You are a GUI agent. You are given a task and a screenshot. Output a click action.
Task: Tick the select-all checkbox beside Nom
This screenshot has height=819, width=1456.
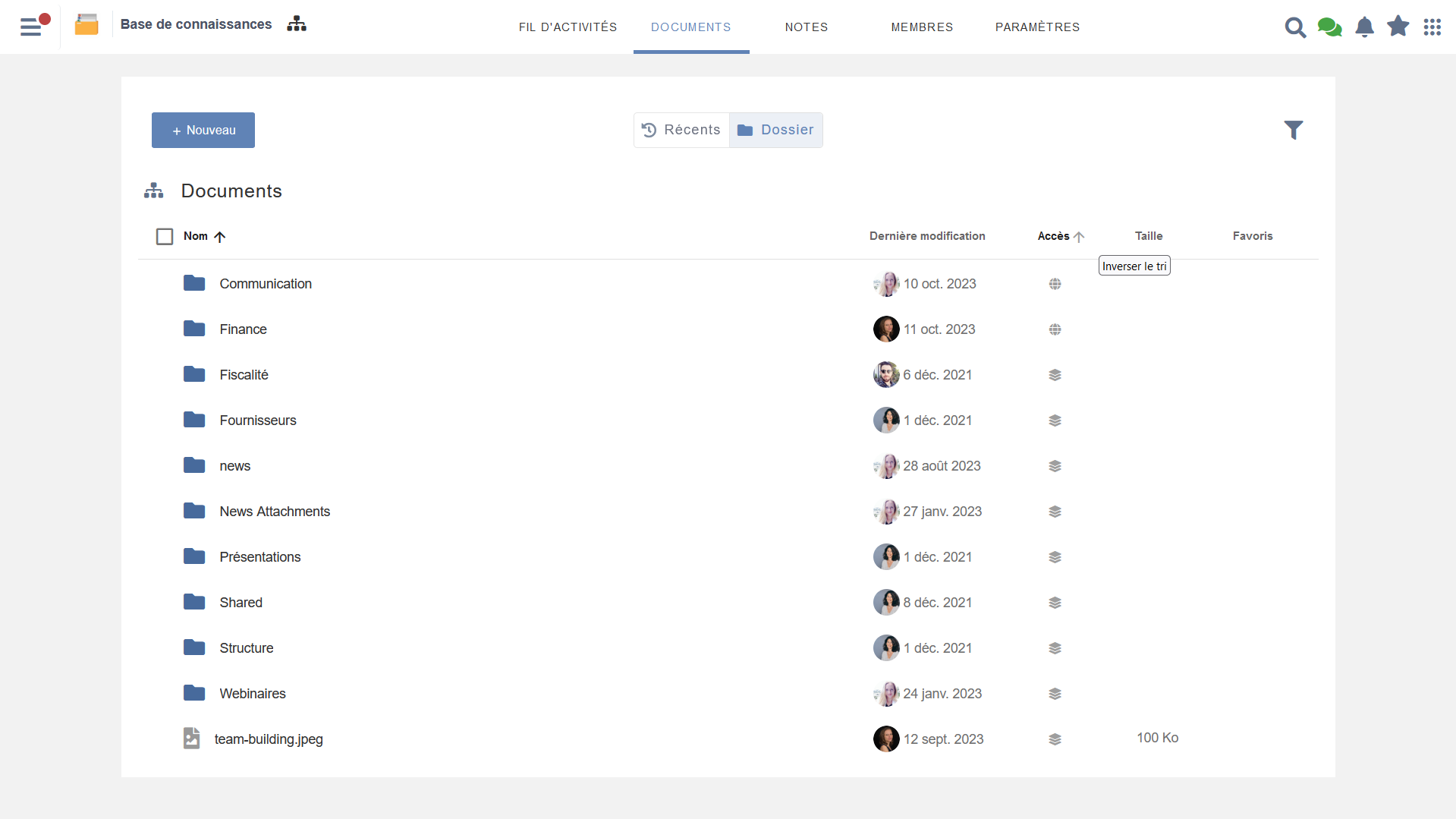point(165,237)
